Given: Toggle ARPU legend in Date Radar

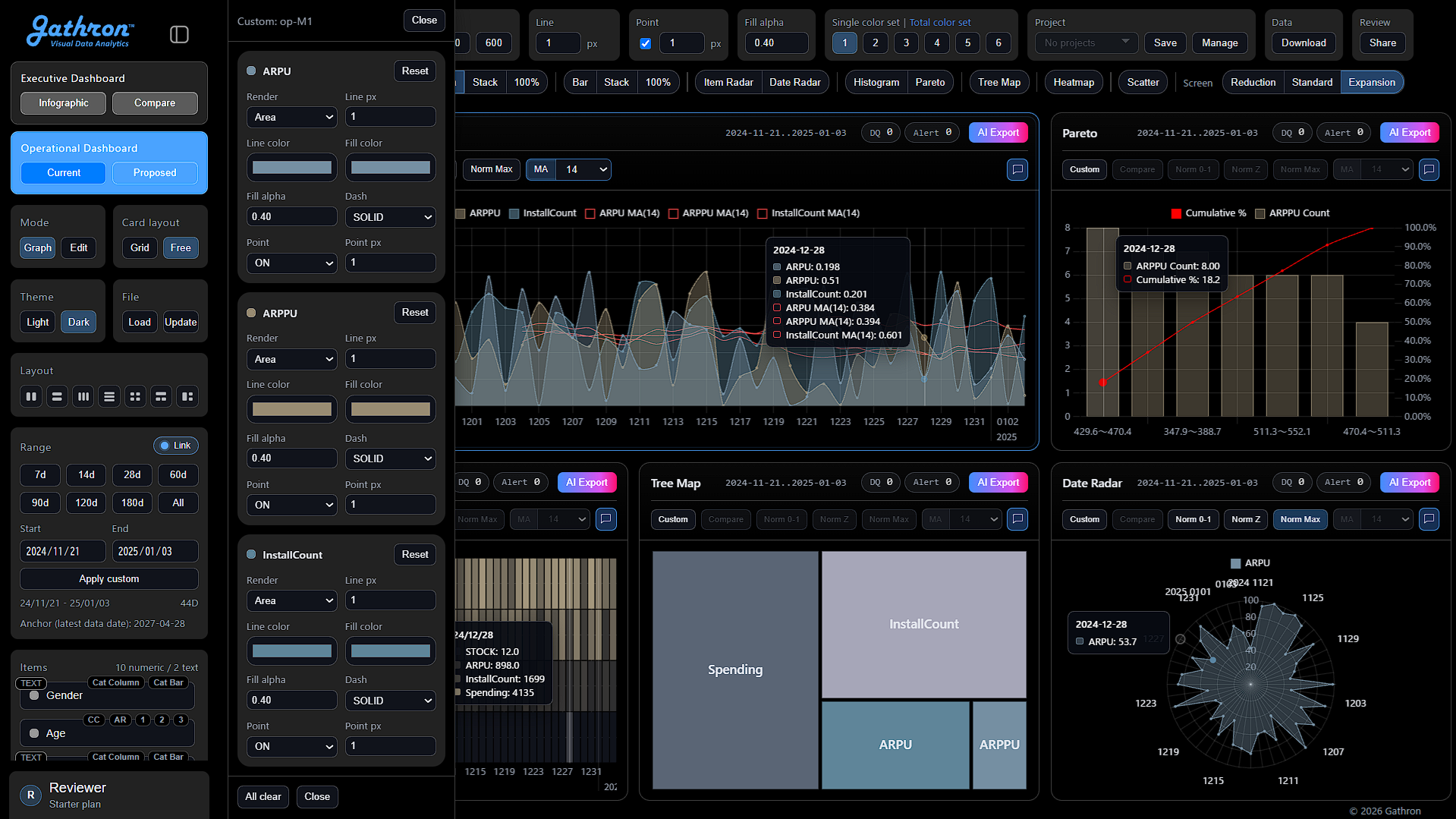Looking at the screenshot, I should coord(1250,563).
